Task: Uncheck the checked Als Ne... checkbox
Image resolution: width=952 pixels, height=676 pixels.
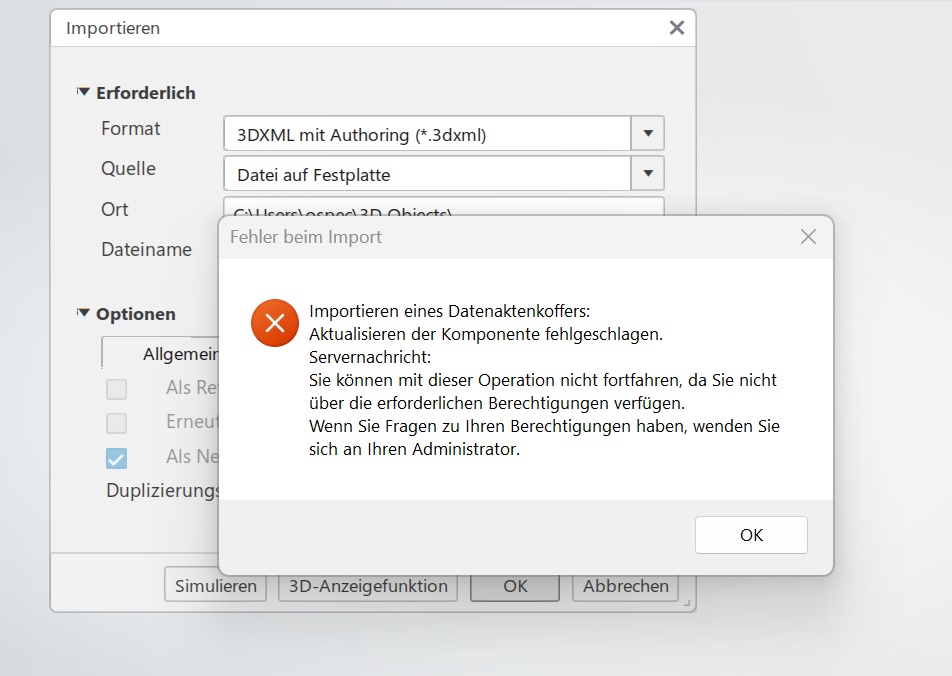Action: click(x=117, y=458)
